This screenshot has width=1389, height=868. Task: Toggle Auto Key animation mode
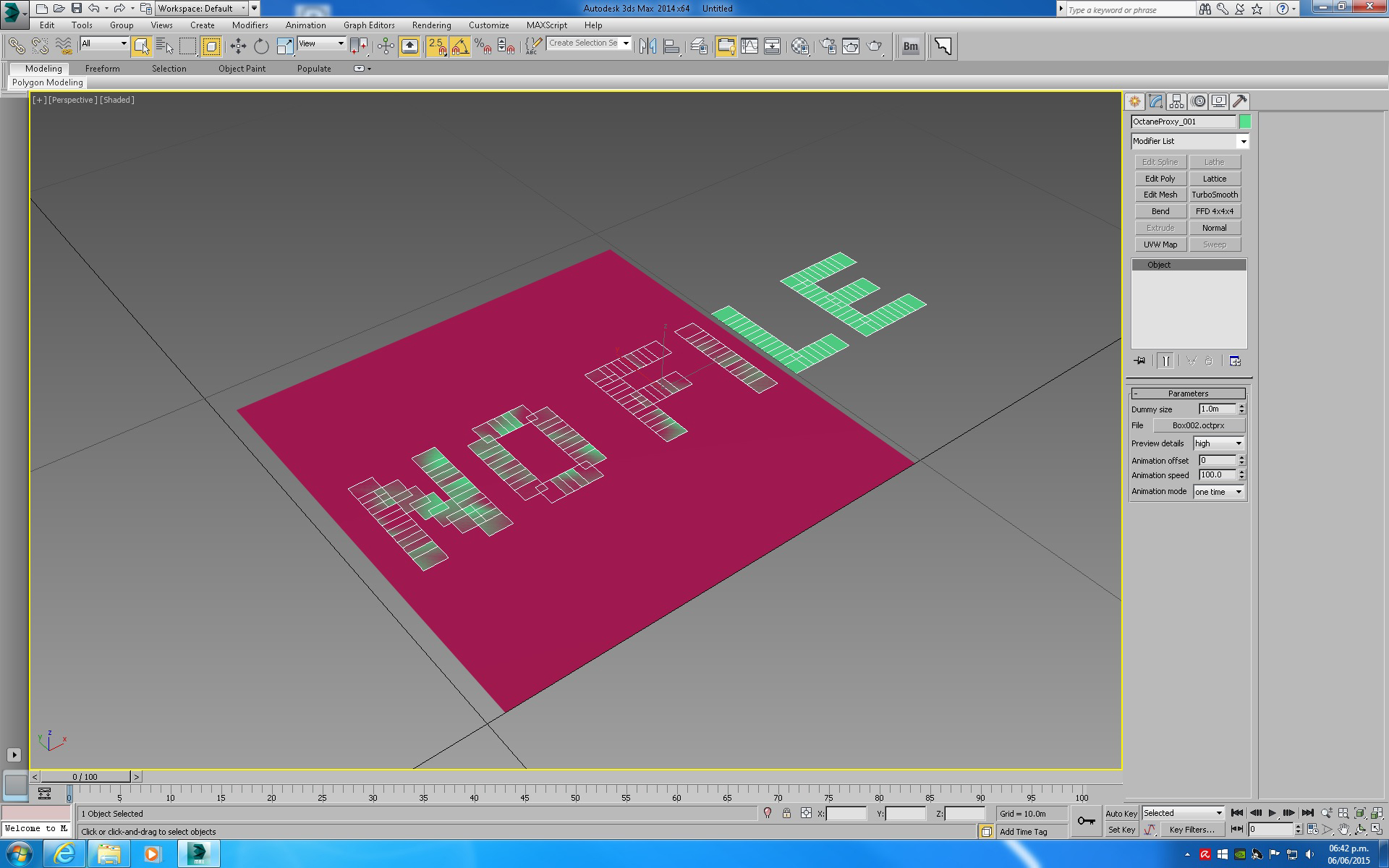[x=1121, y=814]
